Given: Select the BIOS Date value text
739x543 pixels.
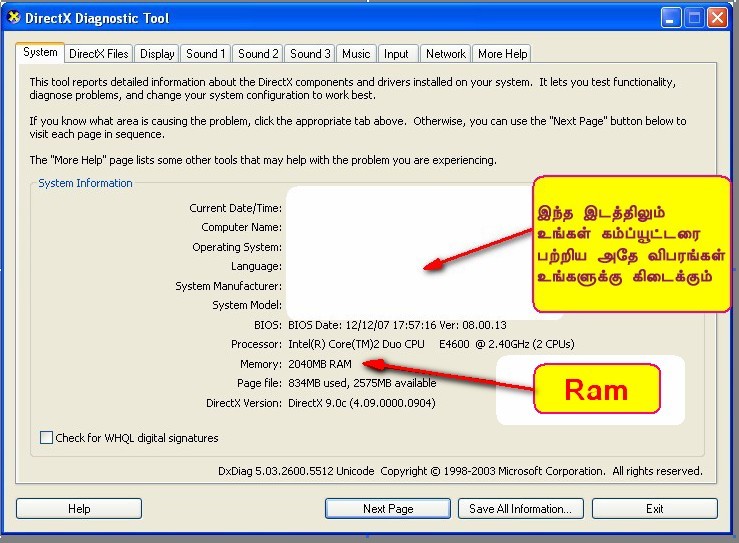Looking at the screenshot, I should click(397, 325).
